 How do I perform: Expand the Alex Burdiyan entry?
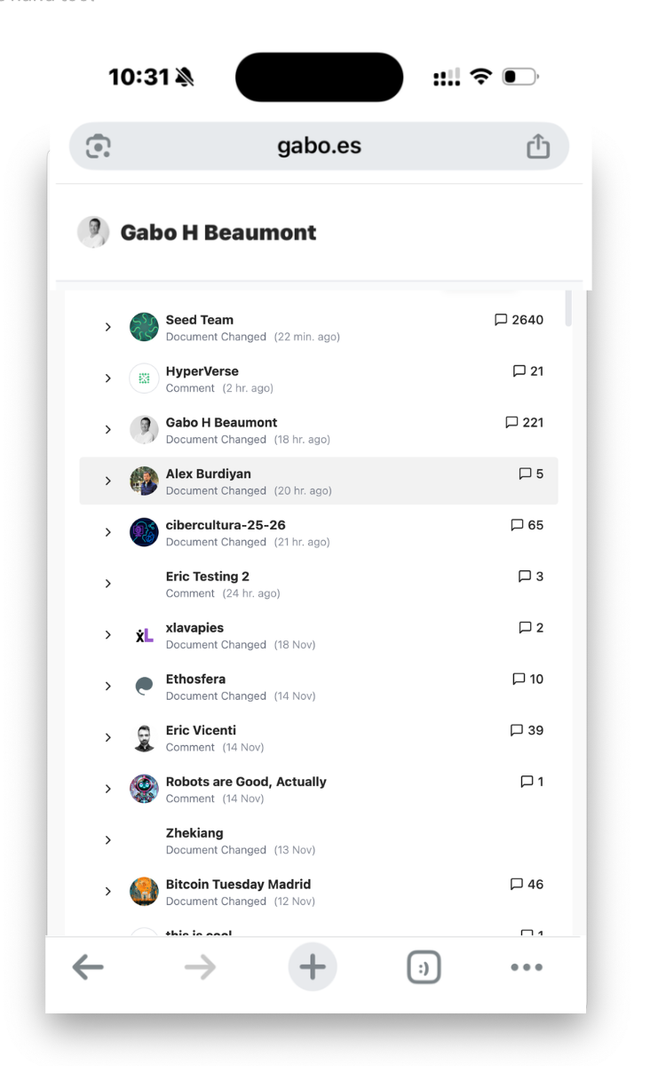[x=108, y=481]
